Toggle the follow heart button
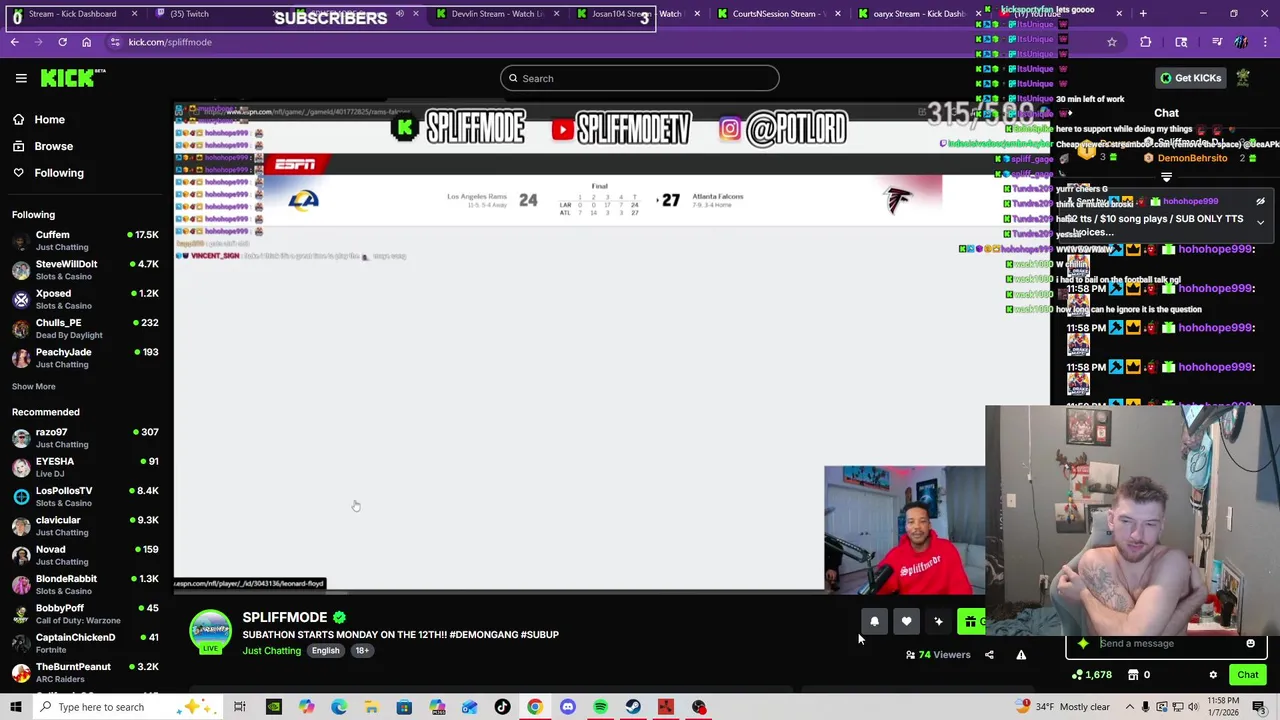1280x720 pixels. (x=906, y=622)
